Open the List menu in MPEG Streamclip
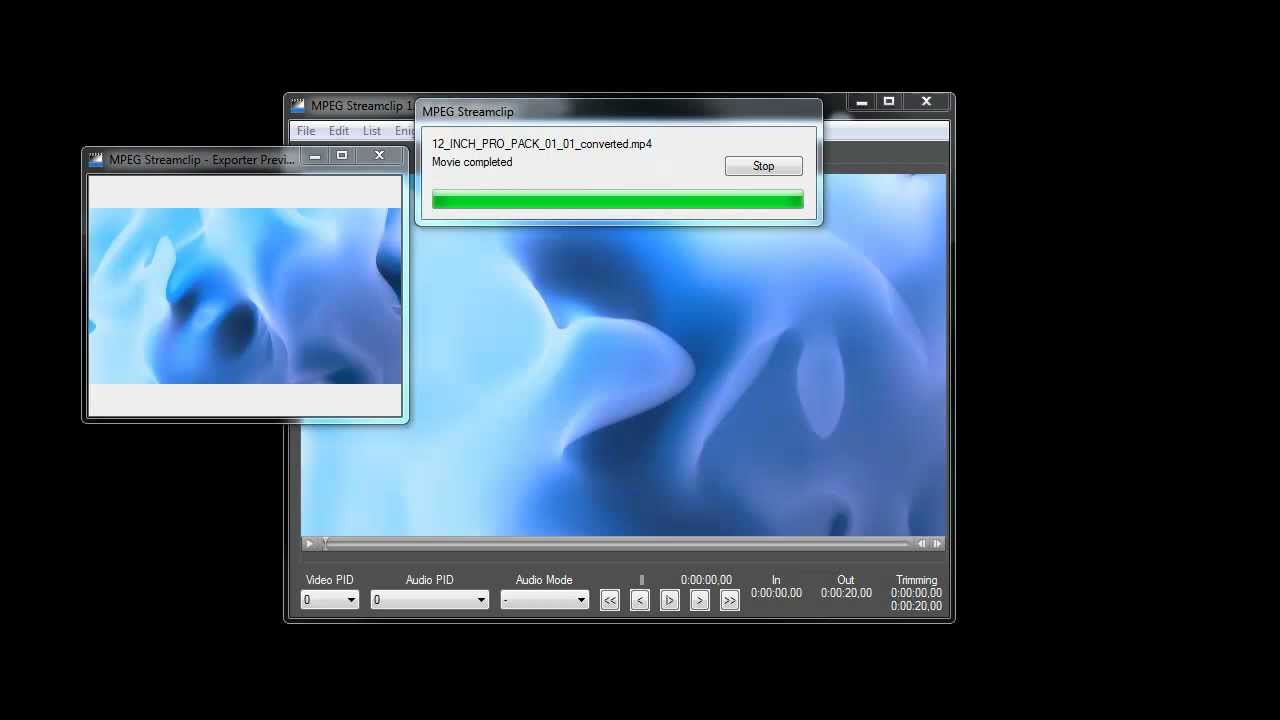The width and height of the screenshot is (1280, 720). pyautogui.click(x=372, y=131)
